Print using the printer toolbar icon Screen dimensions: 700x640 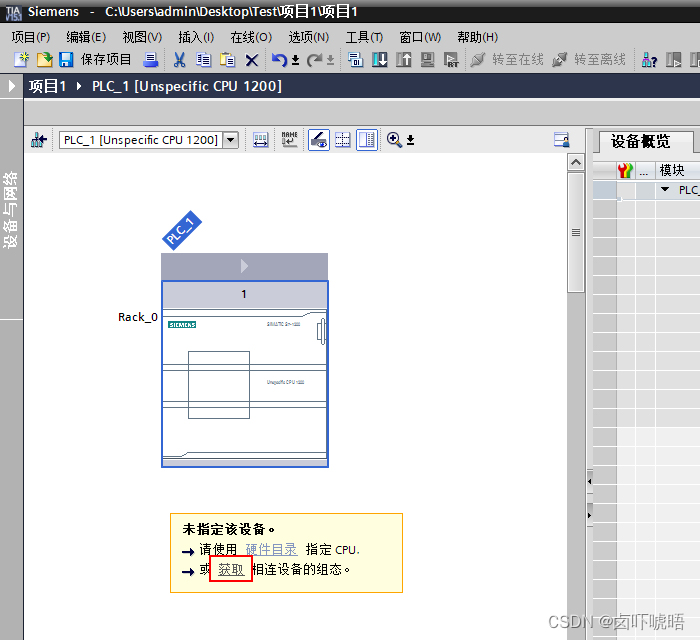pyautogui.click(x=150, y=59)
